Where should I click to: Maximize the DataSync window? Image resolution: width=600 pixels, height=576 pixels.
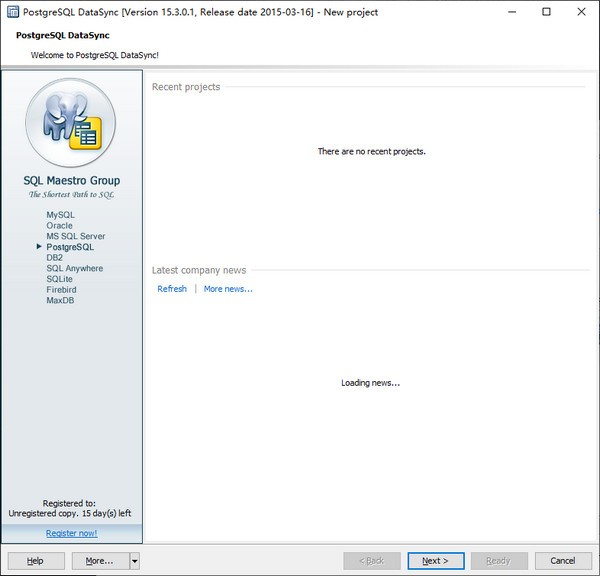(546, 12)
